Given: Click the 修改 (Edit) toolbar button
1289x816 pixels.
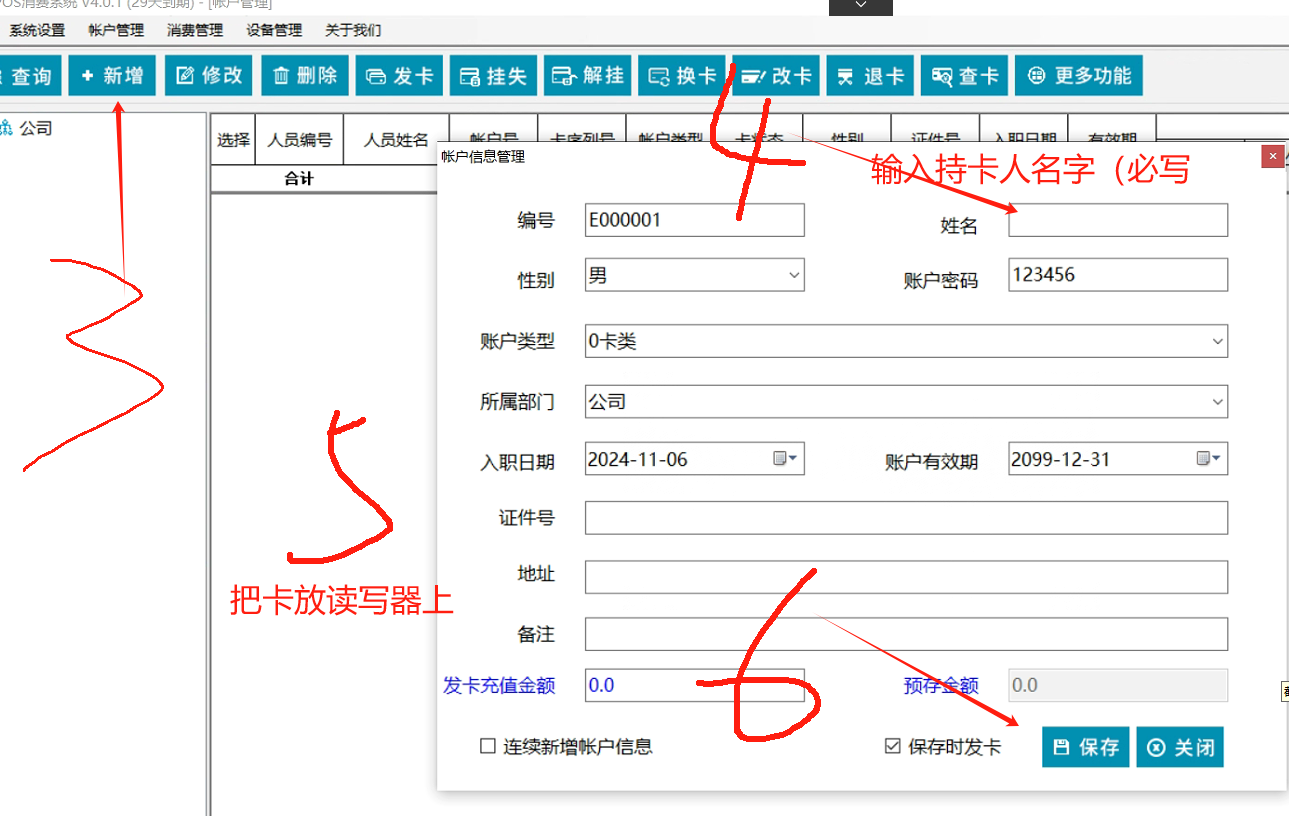Looking at the screenshot, I should click(209, 76).
